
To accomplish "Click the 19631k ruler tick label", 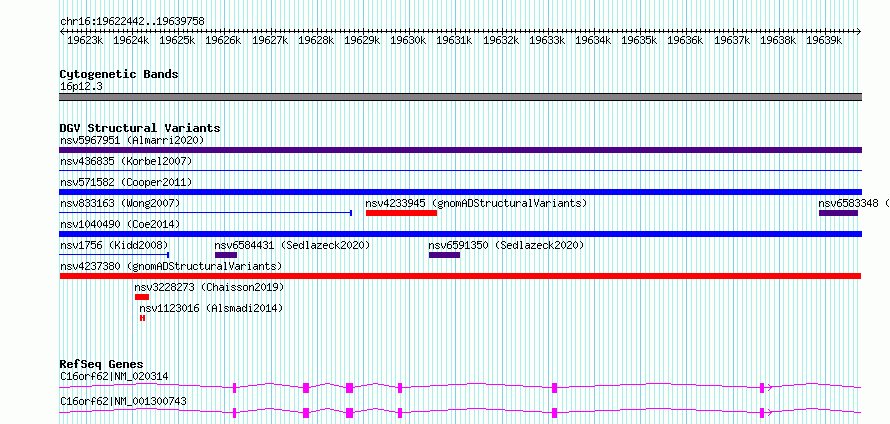I will [455, 40].
